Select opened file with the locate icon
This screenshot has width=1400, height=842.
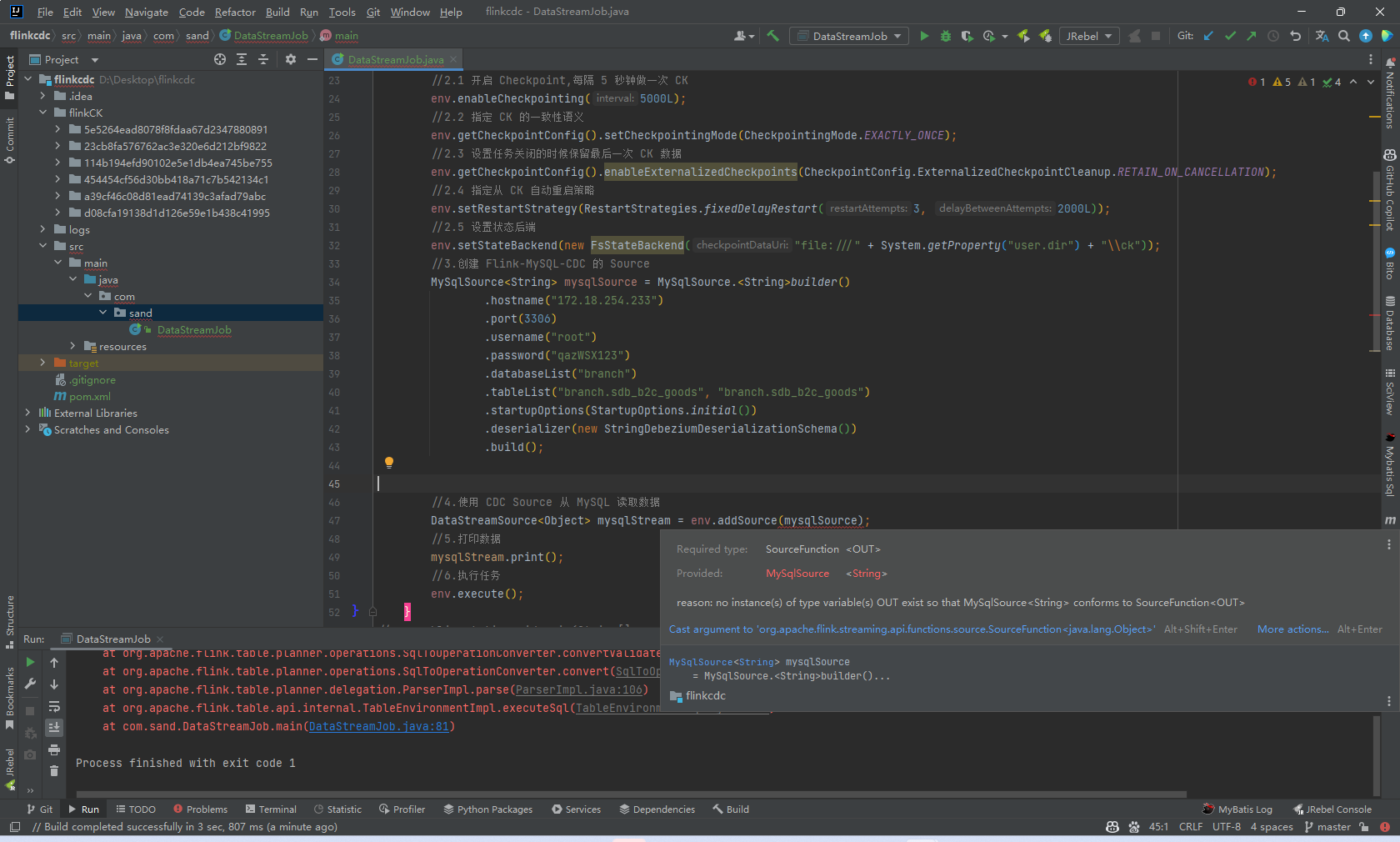click(x=220, y=59)
